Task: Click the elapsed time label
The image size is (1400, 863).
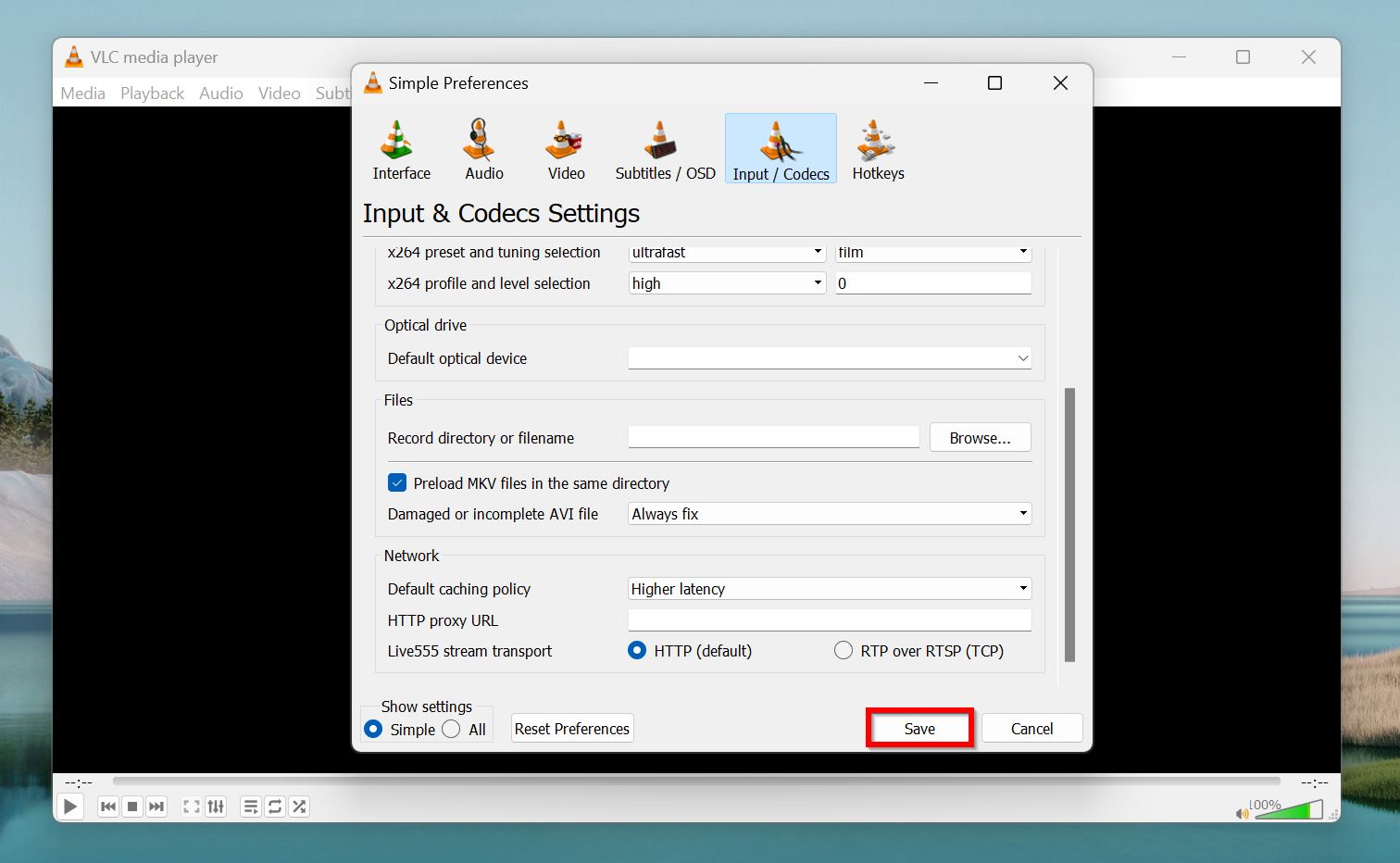Action: click(x=79, y=783)
